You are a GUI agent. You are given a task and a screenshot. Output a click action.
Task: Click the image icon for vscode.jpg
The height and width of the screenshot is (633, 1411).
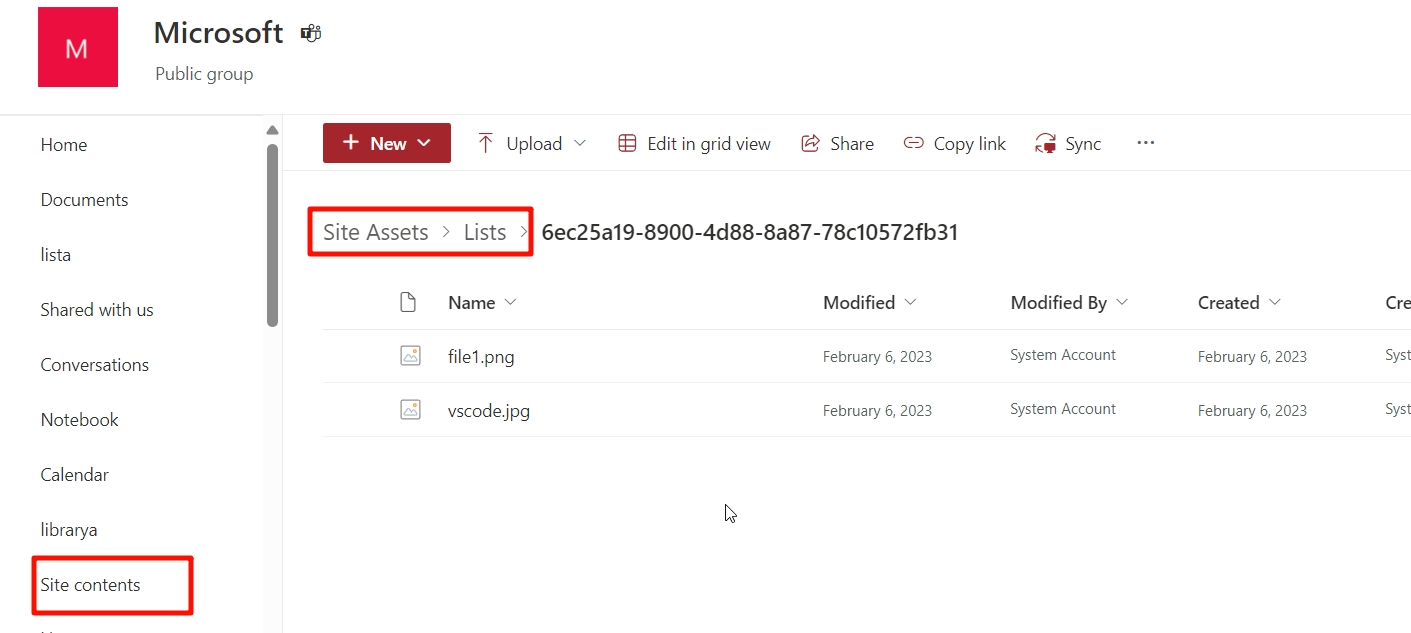410,409
